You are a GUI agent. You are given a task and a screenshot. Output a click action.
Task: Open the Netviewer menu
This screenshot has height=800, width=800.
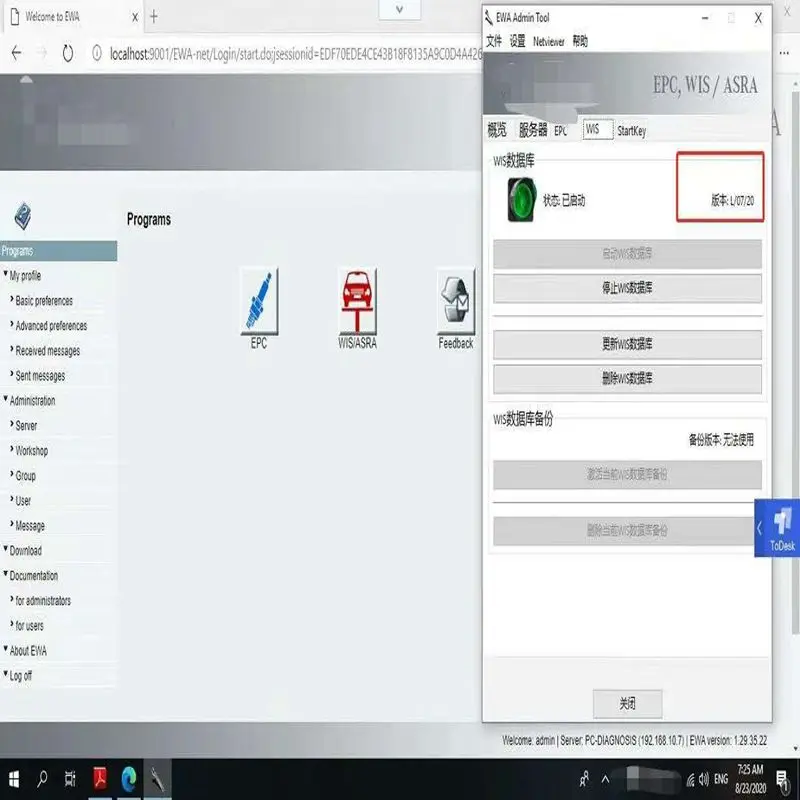point(548,41)
